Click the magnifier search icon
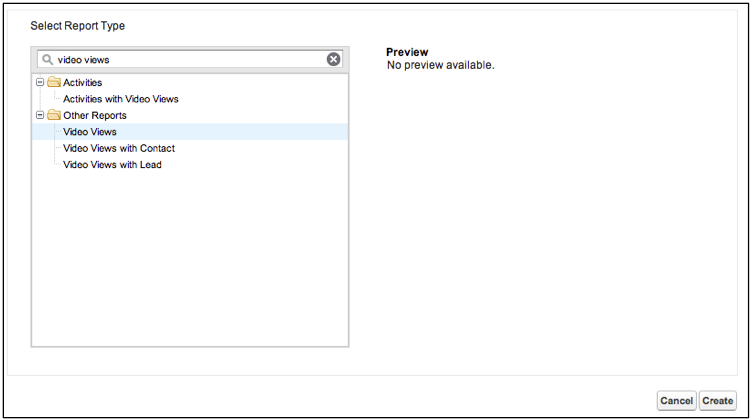Image resolution: width=752 pixels, height=420 pixels. tap(47, 59)
